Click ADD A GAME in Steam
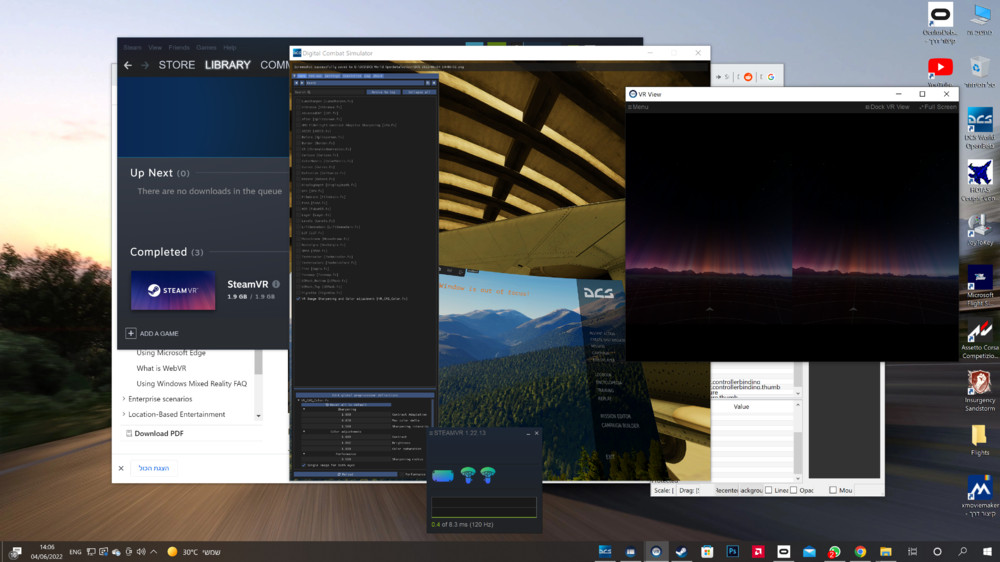Screen dimensions: 1000x562 click(153, 333)
